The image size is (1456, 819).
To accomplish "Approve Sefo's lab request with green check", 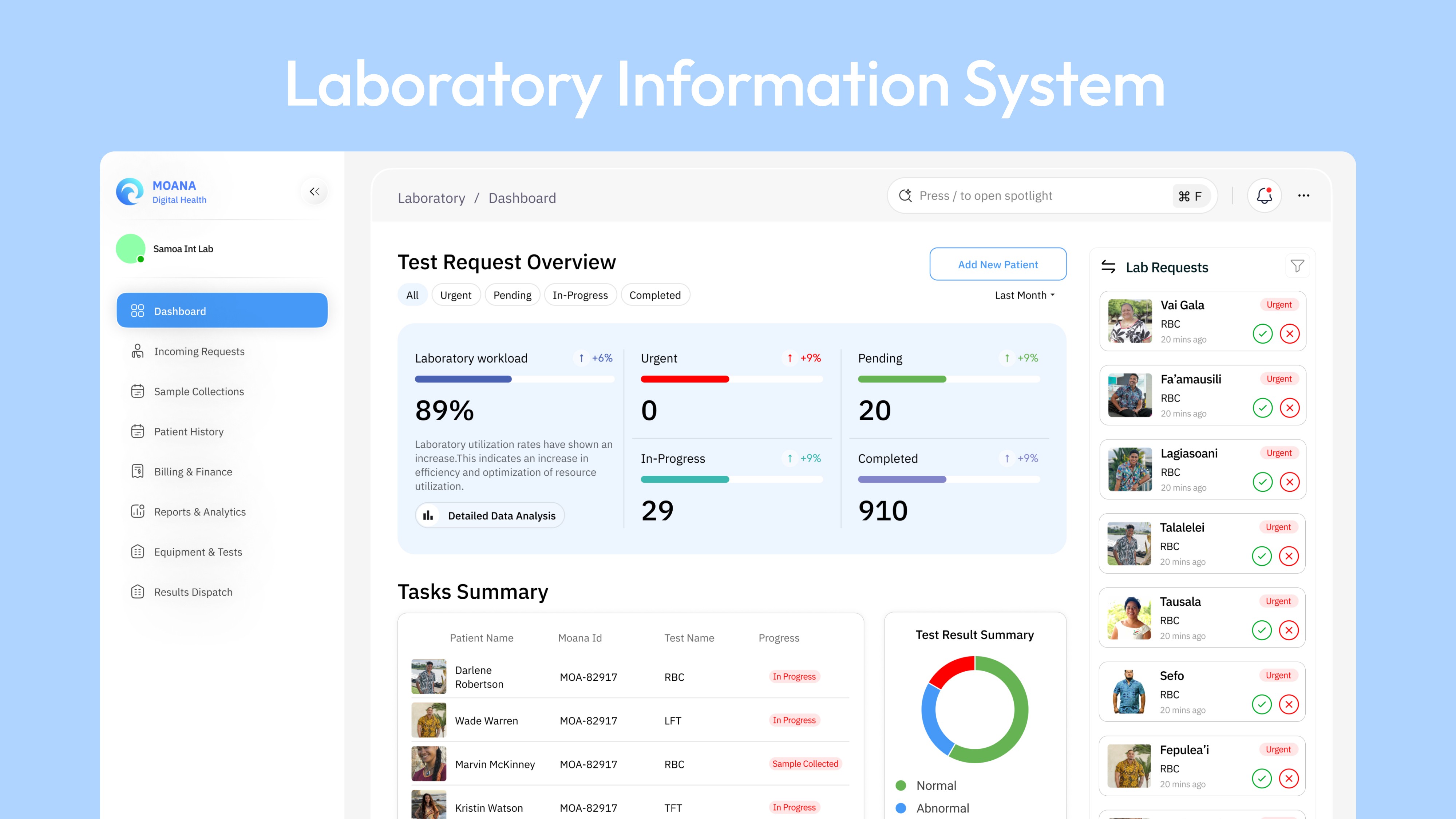I will pos(1261,704).
